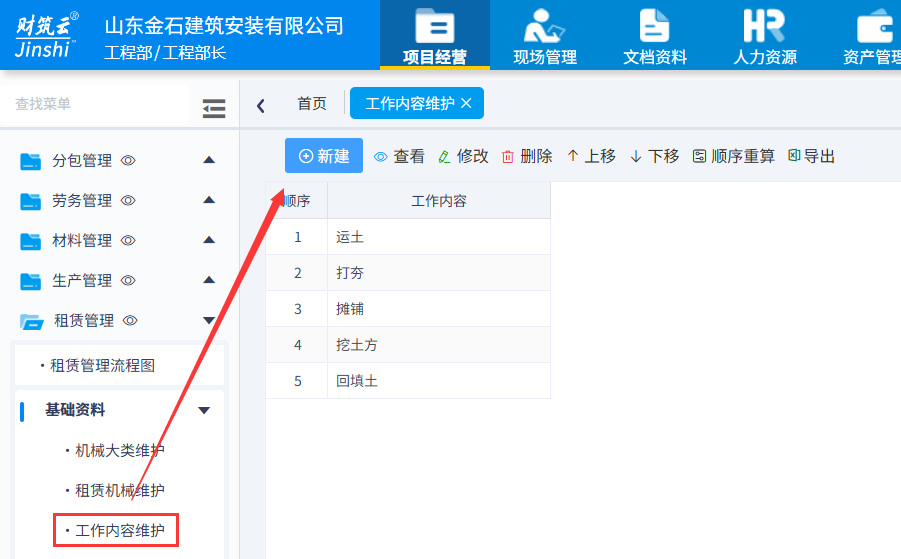Screen dimensions: 901x559
Task: Select the row 运土
Action: tap(408, 237)
